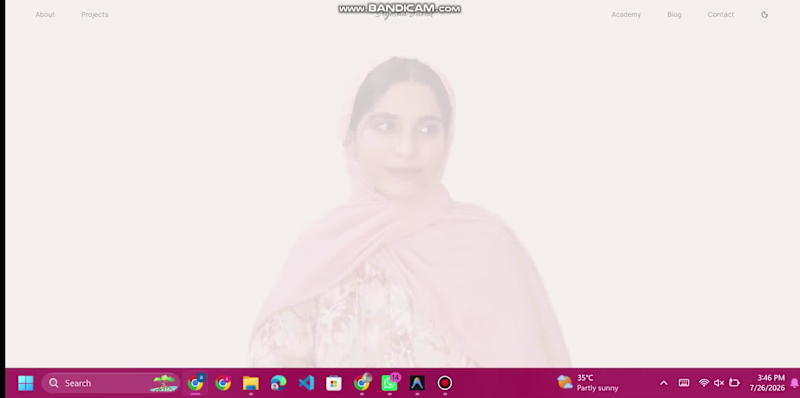The height and width of the screenshot is (398, 800).
Task: Open the weather widget showing 35°C
Action: click(x=588, y=383)
